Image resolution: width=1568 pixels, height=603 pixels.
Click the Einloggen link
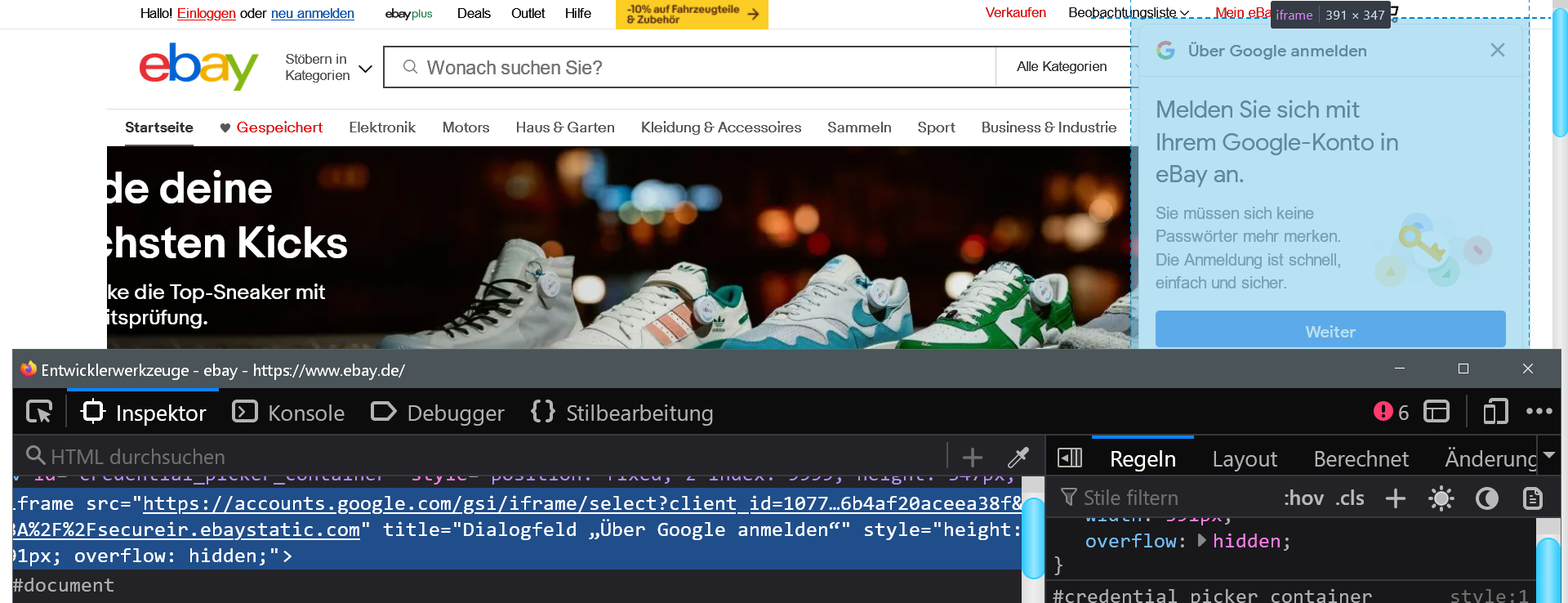[x=206, y=13]
